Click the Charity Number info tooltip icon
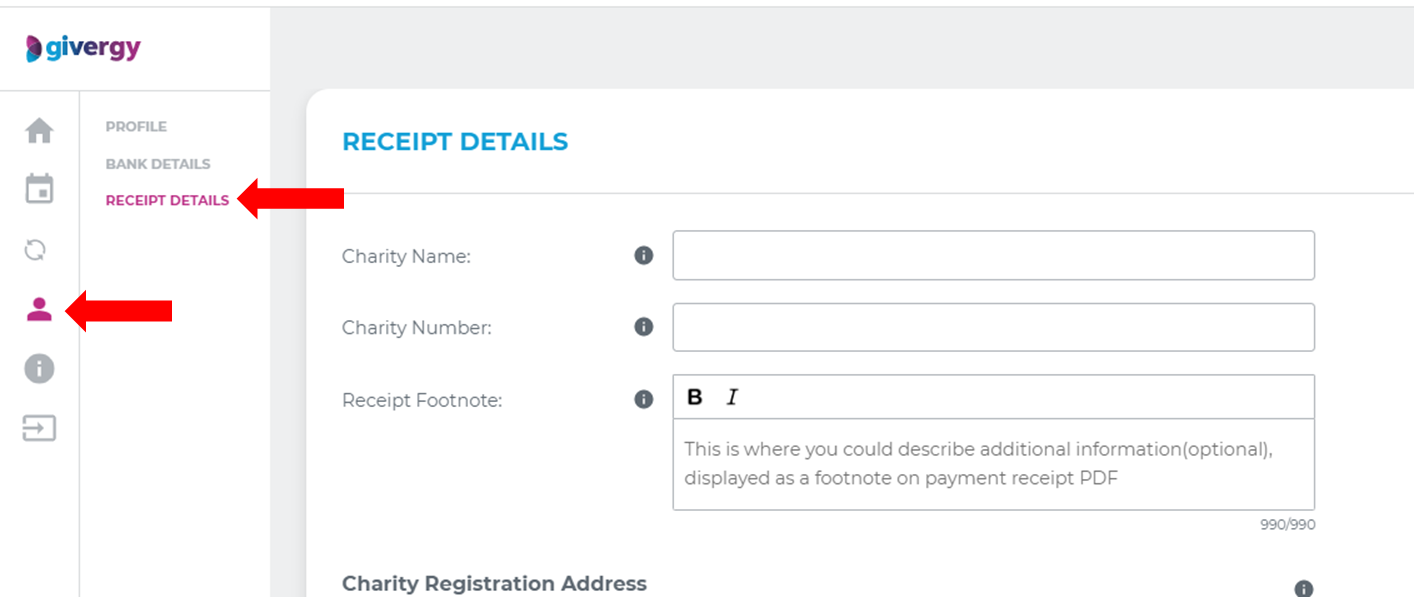 pyautogui.click(x=643, y=327)
